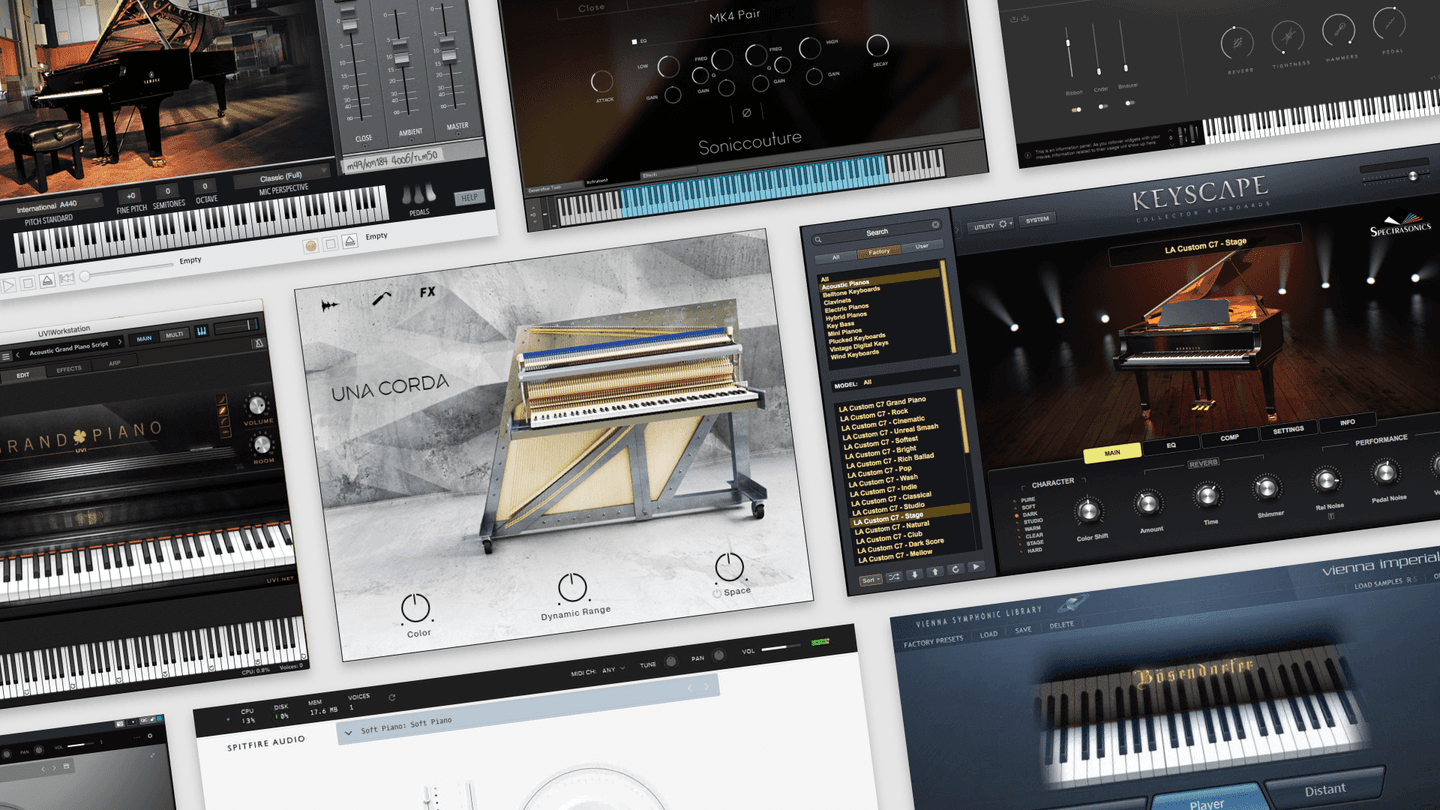This screenshot has height=810, width=1440.
Task: Select the ARP tab in UVI Workstation
Action: pyautogui.click(x=114, y=363)
